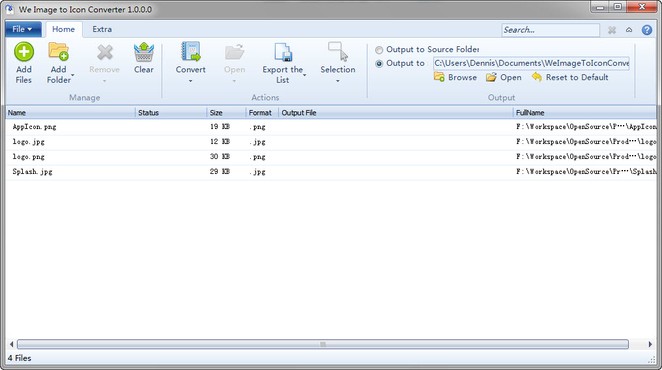Image resolution: width=662 pixels, height=370 pixels.
Task: Click the Open folder icon in Actions
Action: coord(234,52)
